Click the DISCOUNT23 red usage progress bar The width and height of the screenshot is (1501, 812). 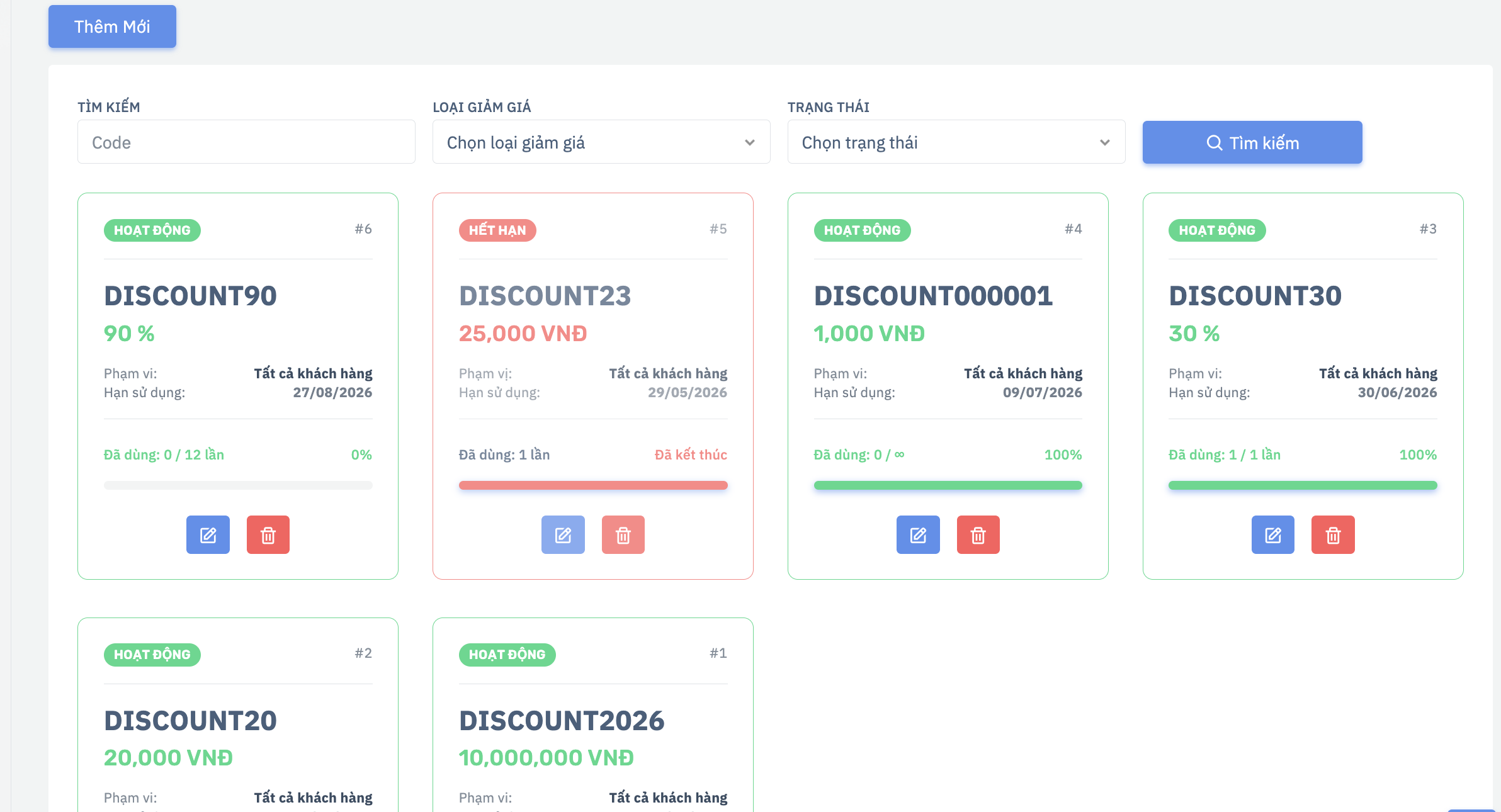593,485
